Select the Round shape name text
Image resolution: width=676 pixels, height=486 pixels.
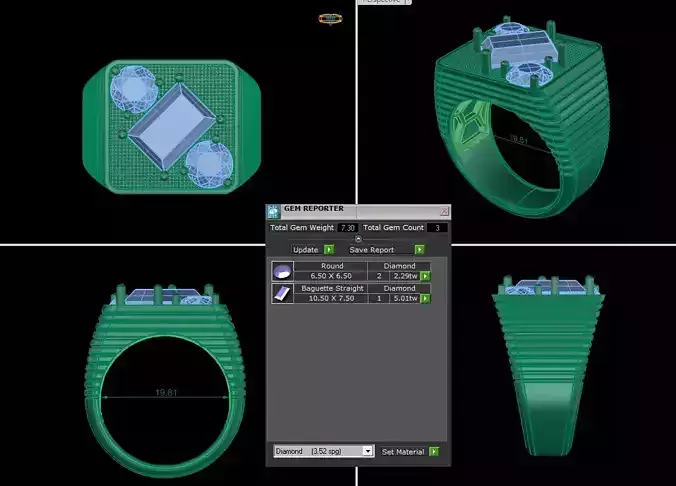coord(332,266)
